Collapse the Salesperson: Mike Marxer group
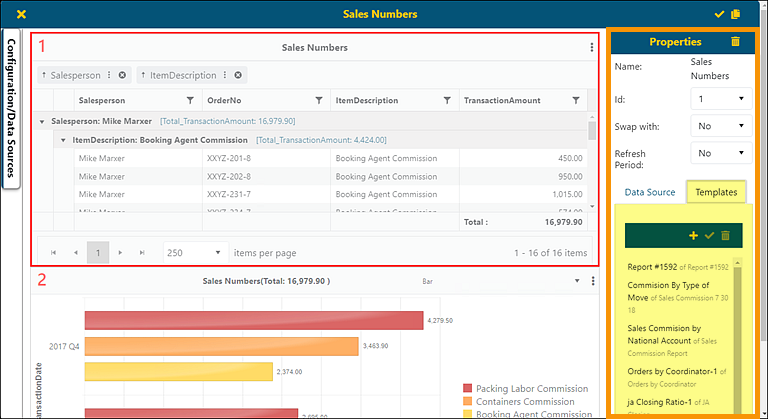768x419 pixels. click(42, 121)
